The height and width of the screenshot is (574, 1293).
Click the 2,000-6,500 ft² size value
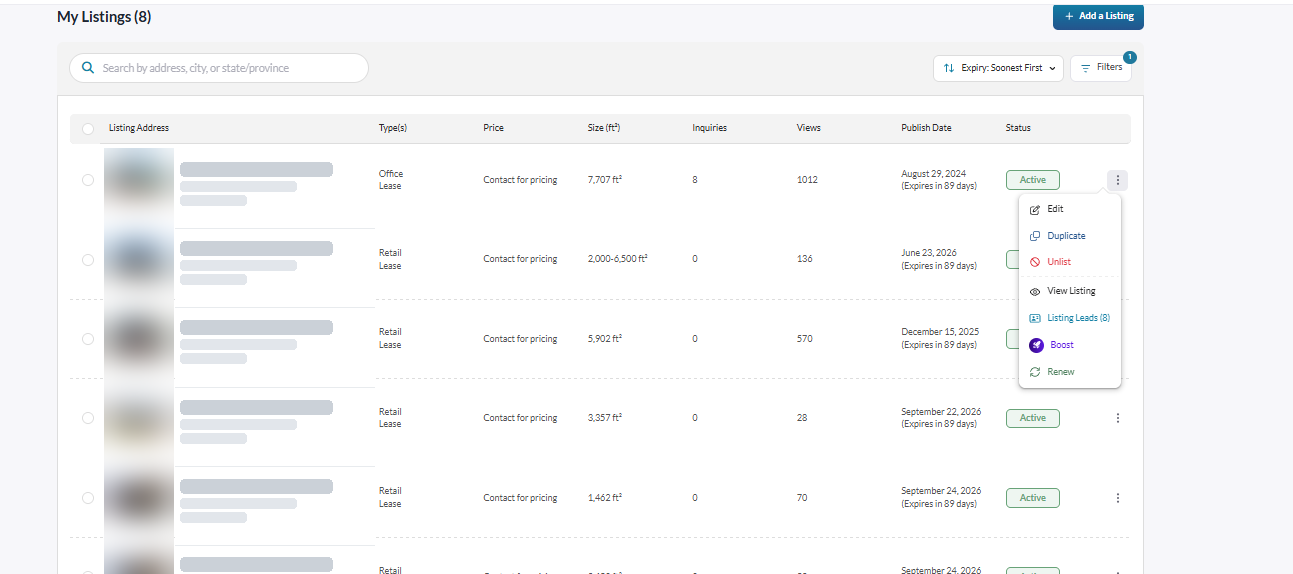coord(618,259)
